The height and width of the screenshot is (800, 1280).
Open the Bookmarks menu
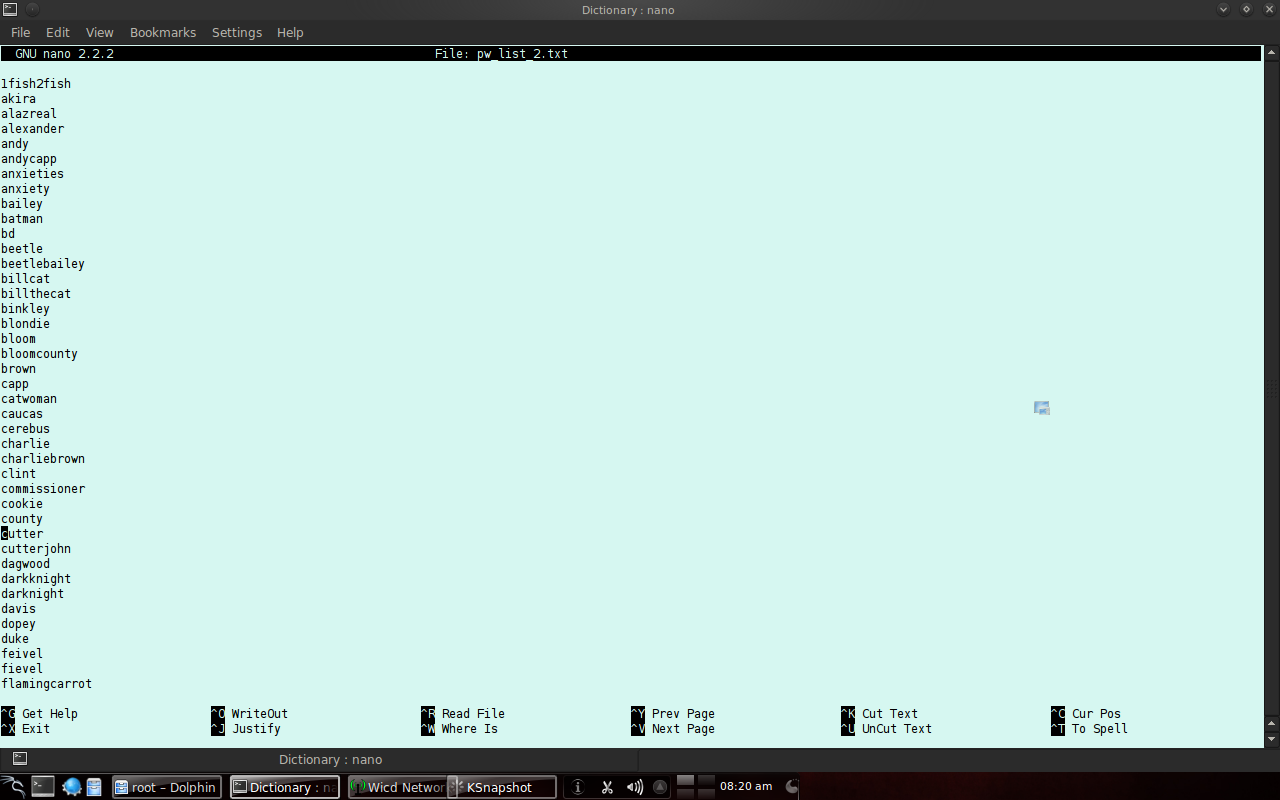coord(163,32)
